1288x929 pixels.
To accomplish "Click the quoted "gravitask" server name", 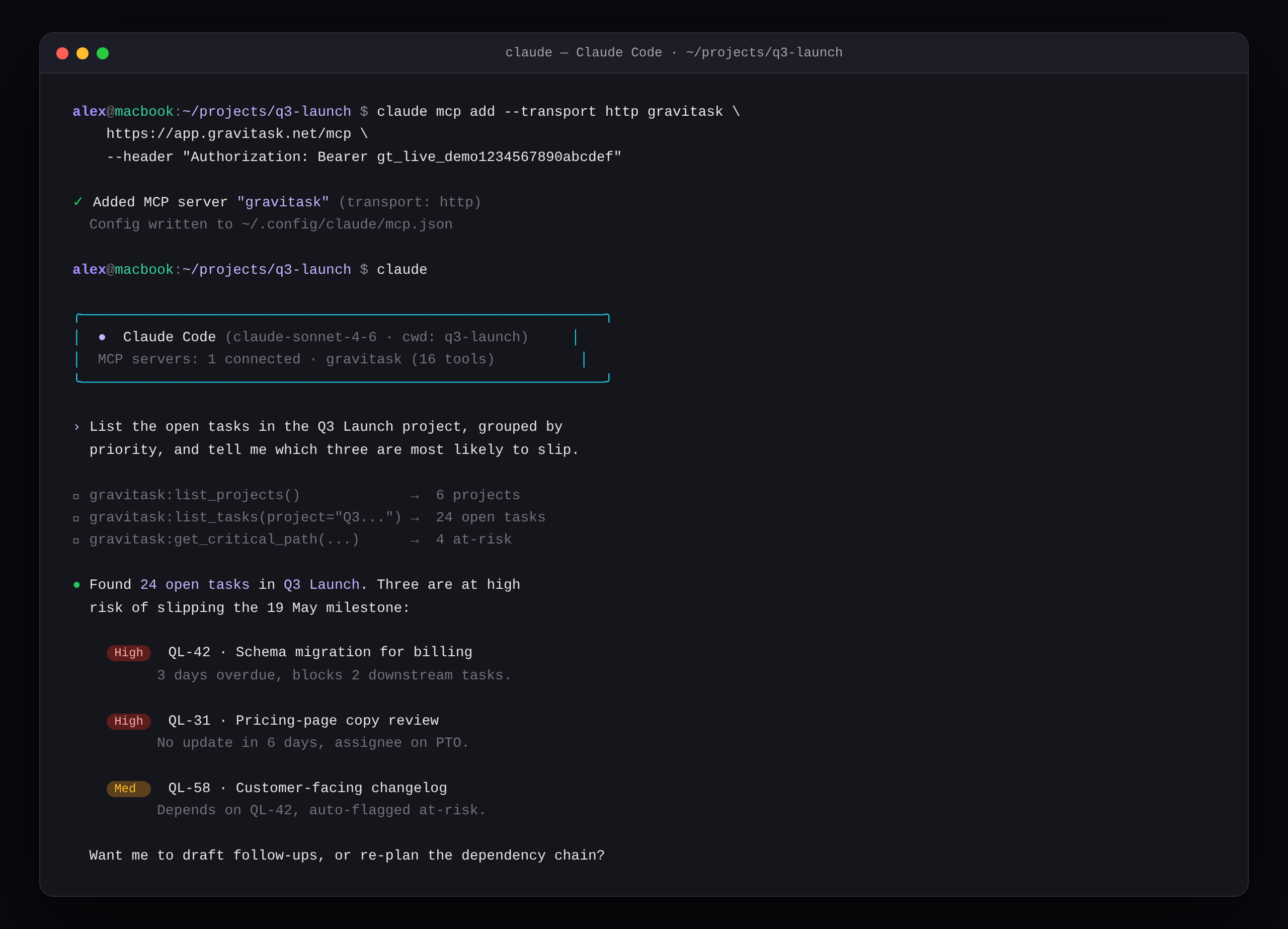I will [283, 202].
